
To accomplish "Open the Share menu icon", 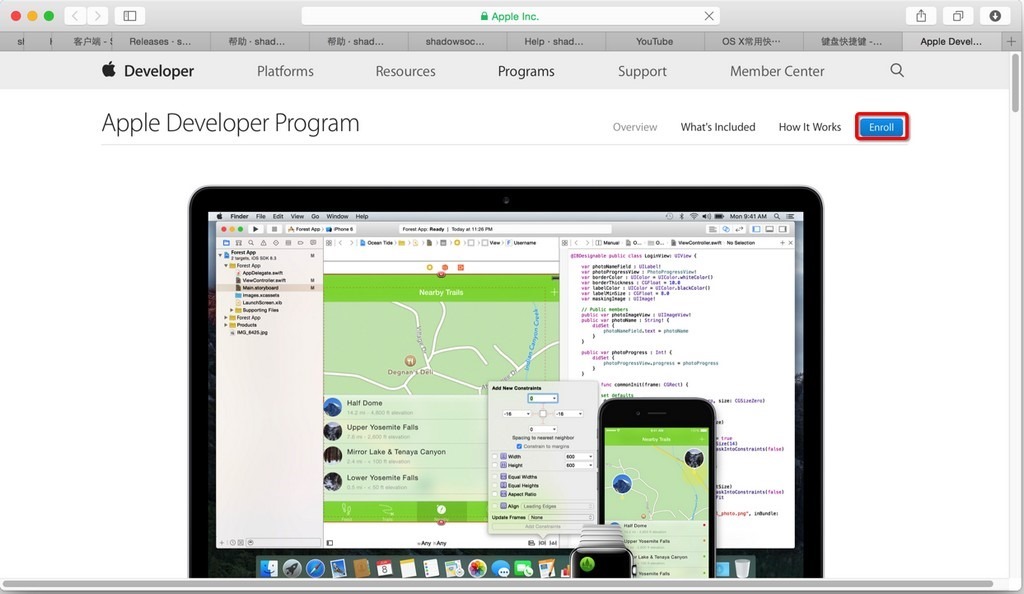I will 921,16.
